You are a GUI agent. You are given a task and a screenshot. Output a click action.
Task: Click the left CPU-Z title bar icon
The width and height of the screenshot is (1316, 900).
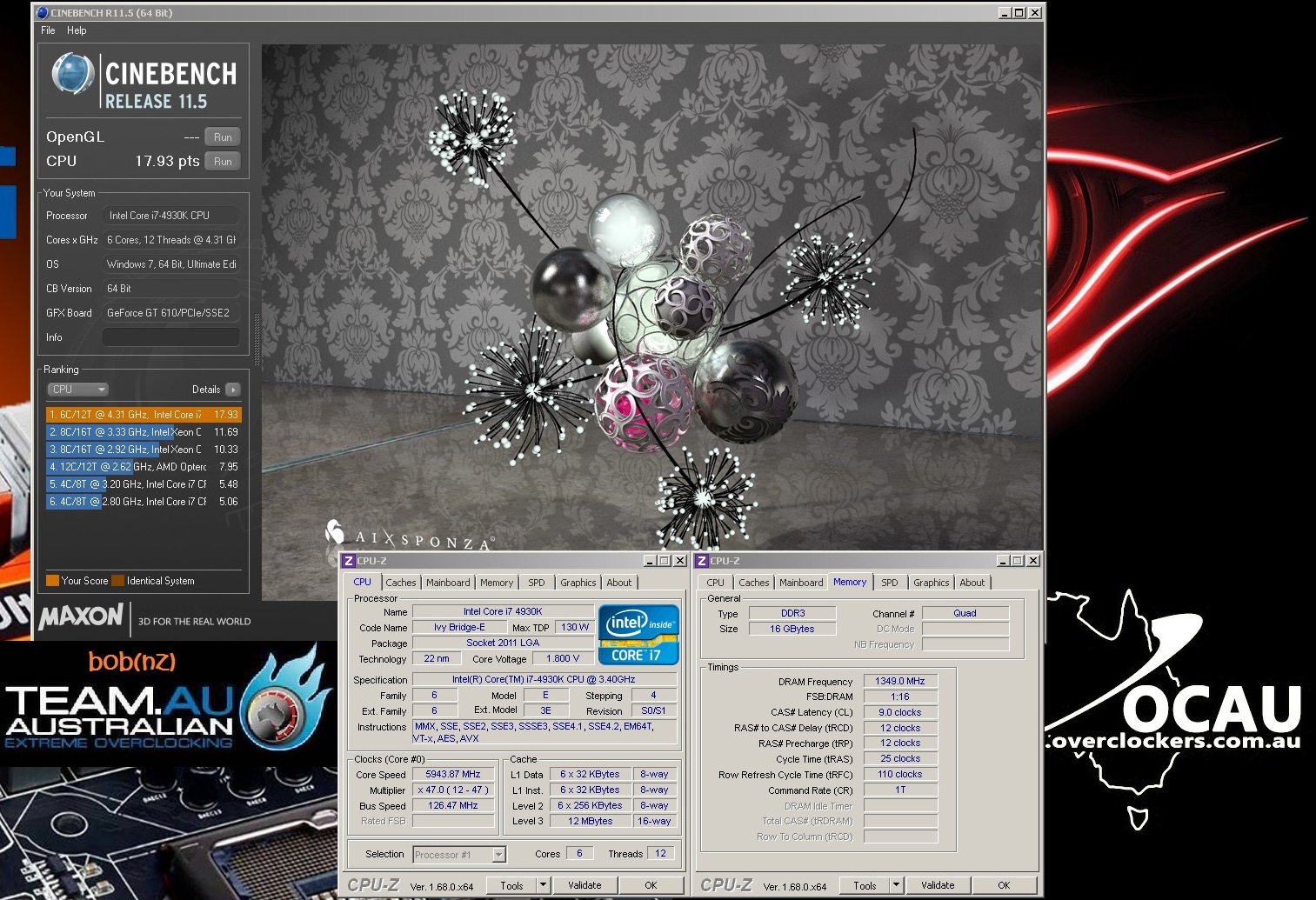point(349,561)
